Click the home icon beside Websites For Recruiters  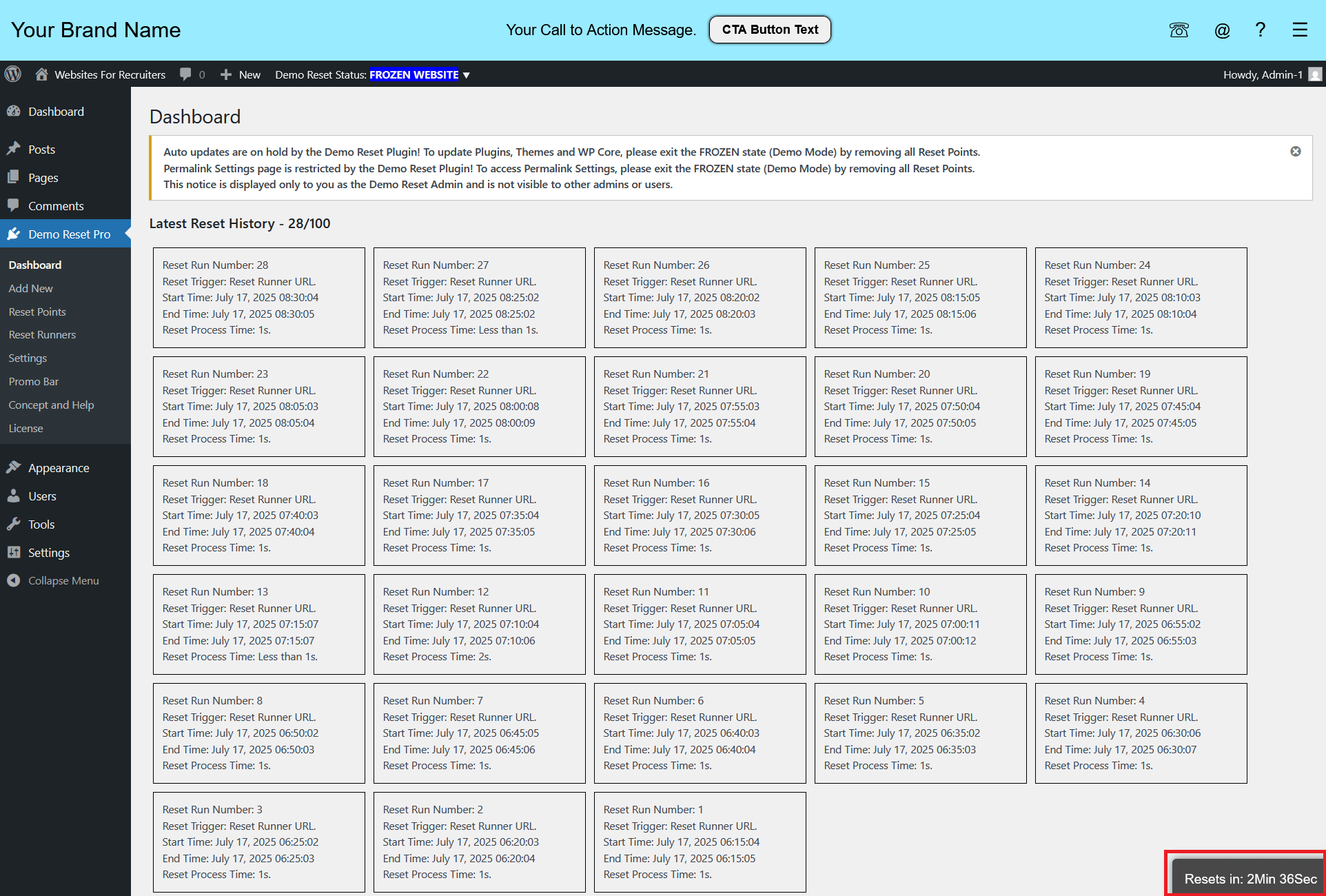click(42, 74)
